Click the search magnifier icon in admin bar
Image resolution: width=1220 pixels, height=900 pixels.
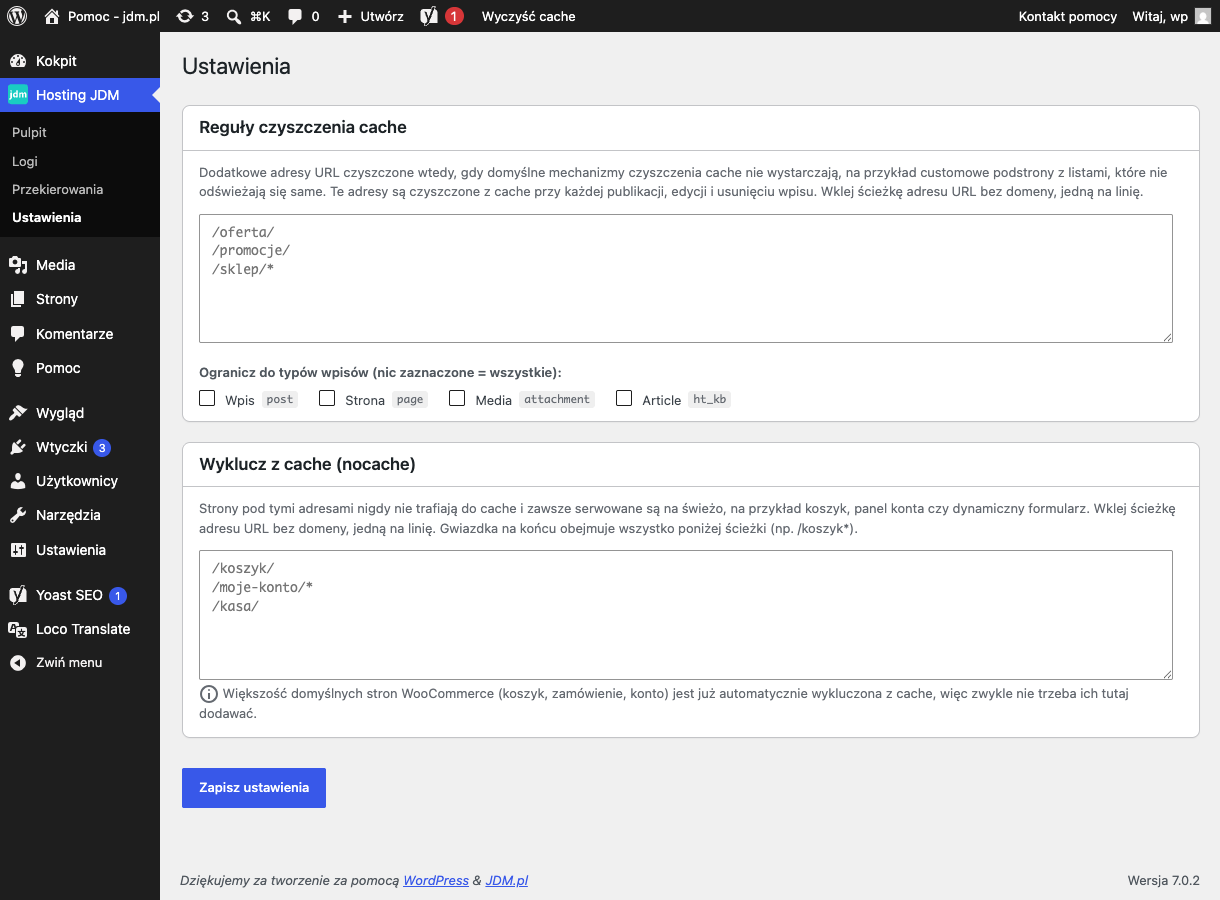[x=233, y=16]
